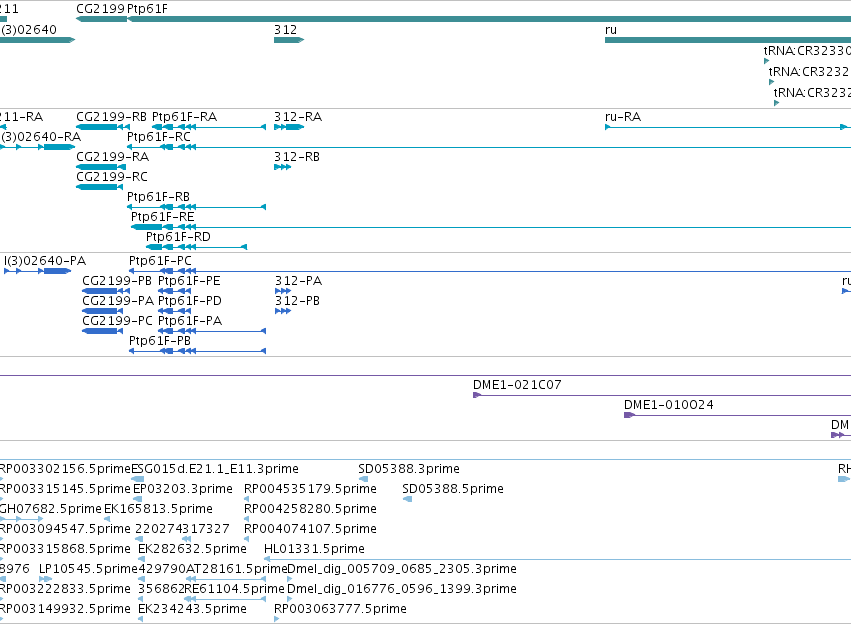Click the 312-PB protein label

297,301
